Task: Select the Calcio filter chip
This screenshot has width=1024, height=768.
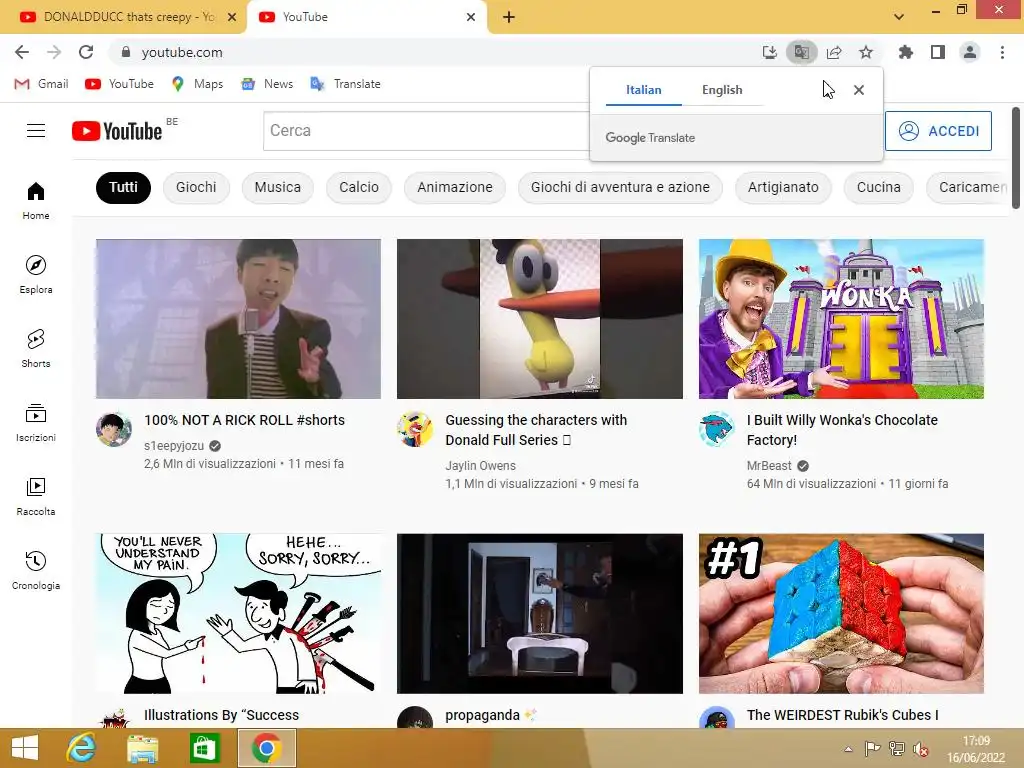Action: tap(359, 187)
